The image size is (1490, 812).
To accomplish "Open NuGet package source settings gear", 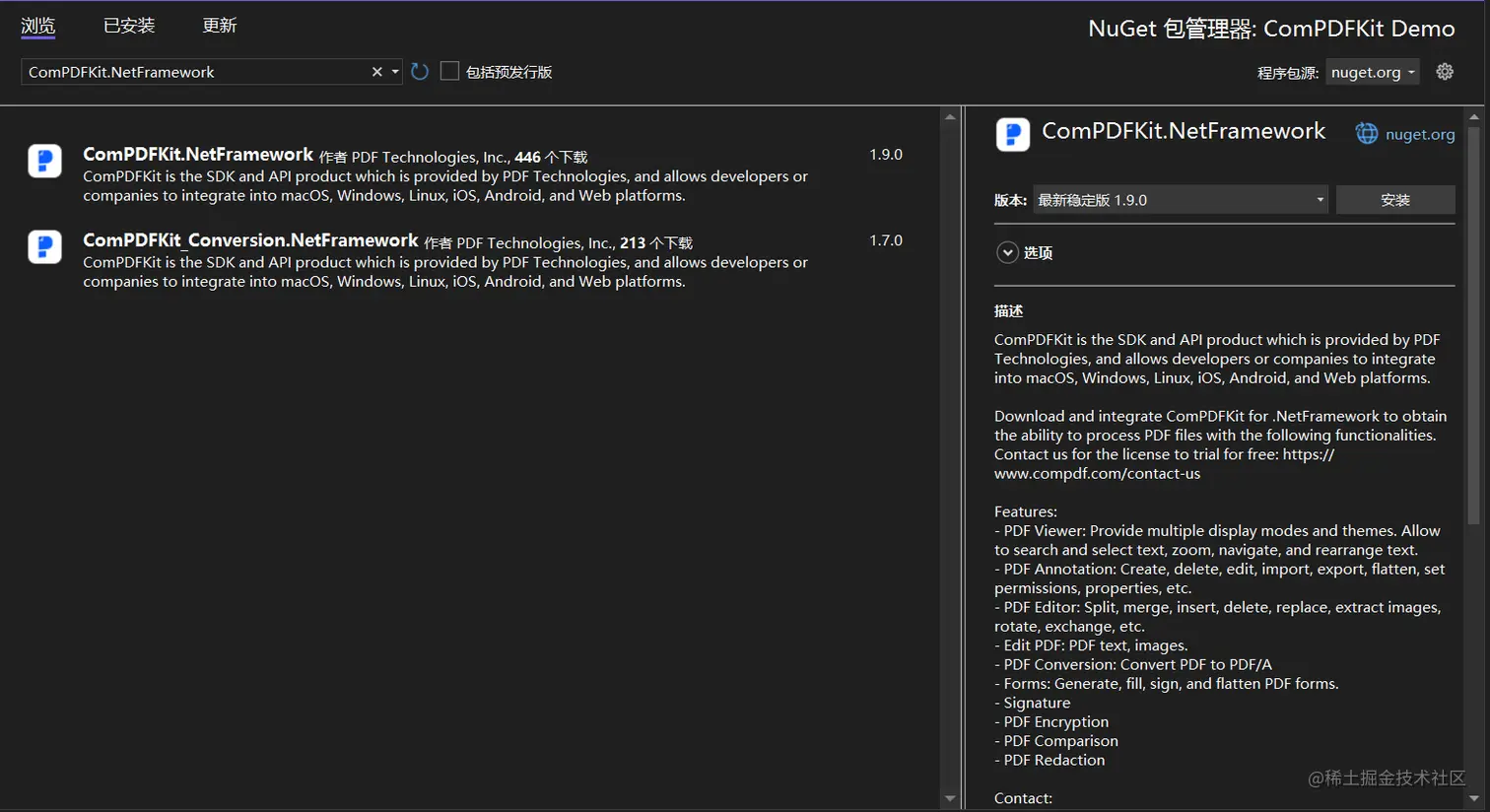I will [x=1445, y=72].
